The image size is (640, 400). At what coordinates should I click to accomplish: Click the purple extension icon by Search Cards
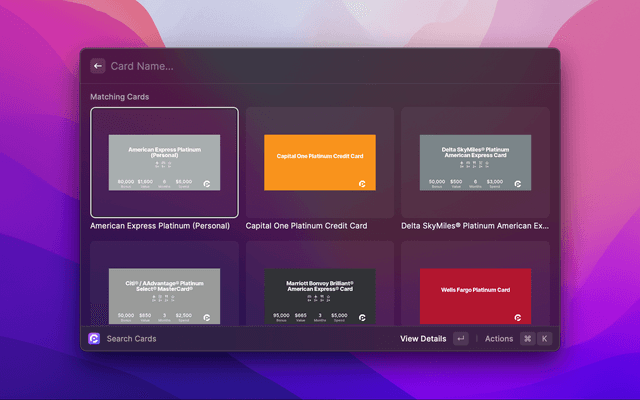point(94,339)
